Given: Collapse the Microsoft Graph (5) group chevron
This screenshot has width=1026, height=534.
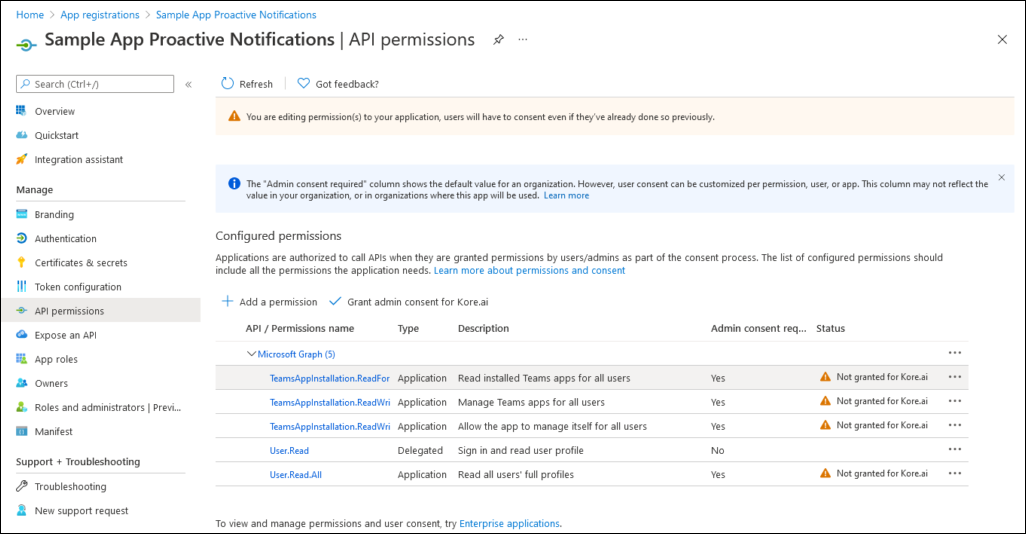Looking at the screenshot, I should (251, 353).
